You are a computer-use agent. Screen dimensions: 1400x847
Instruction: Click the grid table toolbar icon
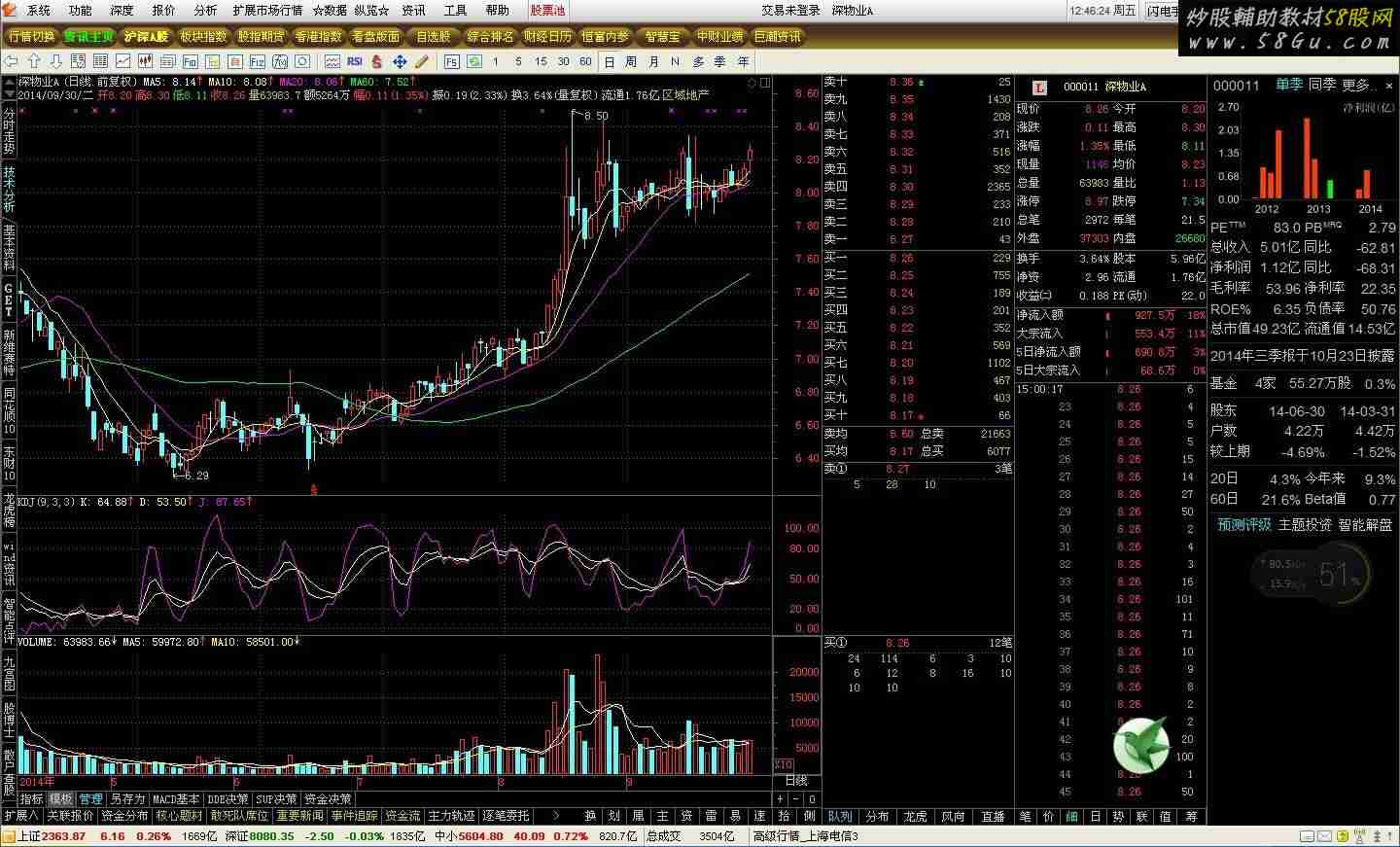click(100, 61)
